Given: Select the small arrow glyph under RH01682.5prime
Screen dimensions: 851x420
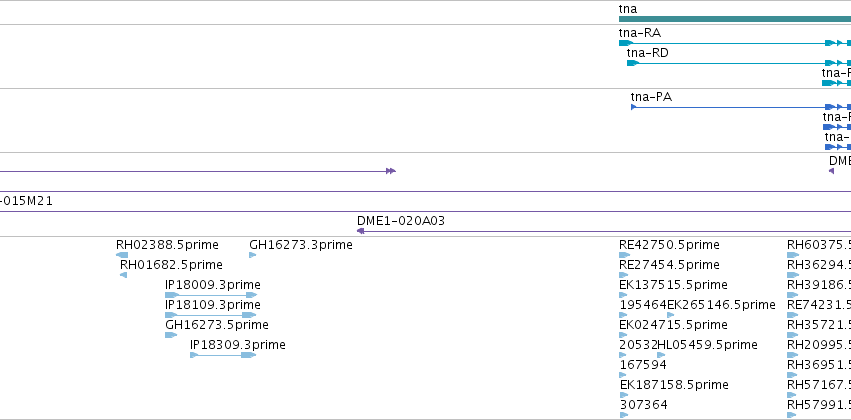Looking at the screenshot, I should point(123,275).
